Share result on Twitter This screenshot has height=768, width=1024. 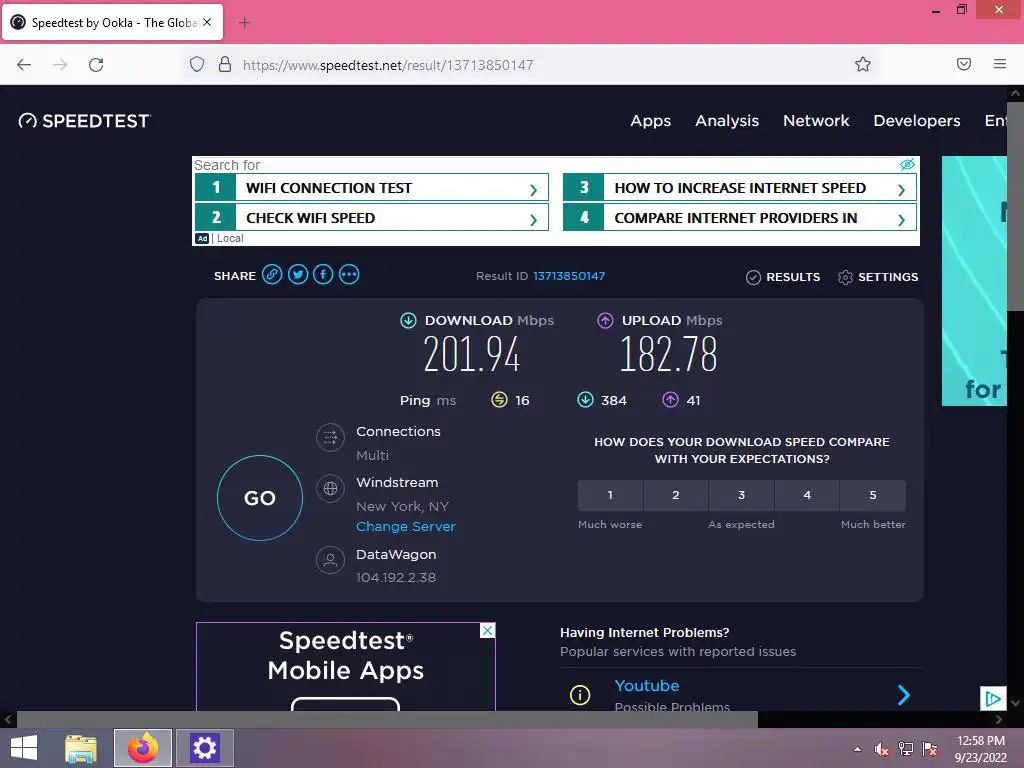click(x=298, y=275)
